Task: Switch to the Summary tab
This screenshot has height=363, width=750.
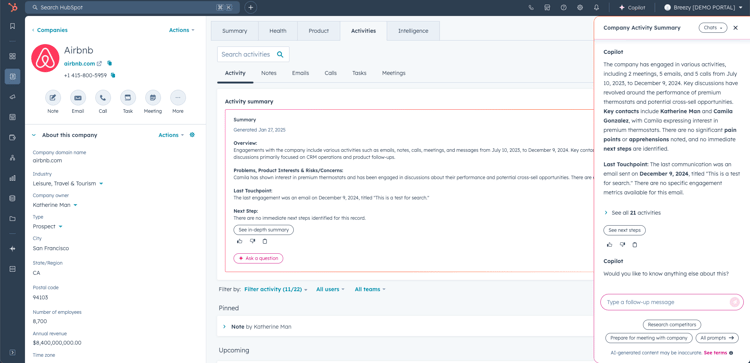Action: click(235, 31)
